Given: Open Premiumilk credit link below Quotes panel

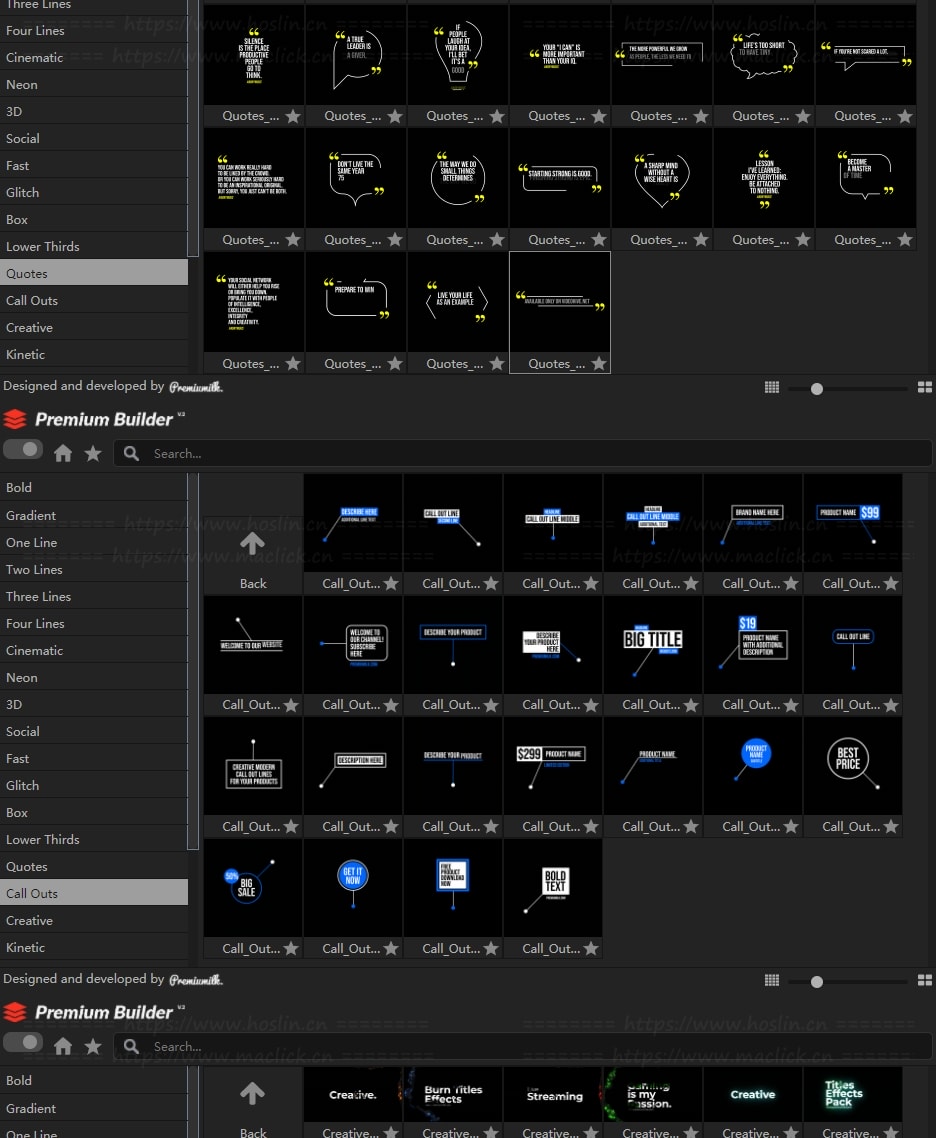Looking at the screenshot, I should (196, 387).
